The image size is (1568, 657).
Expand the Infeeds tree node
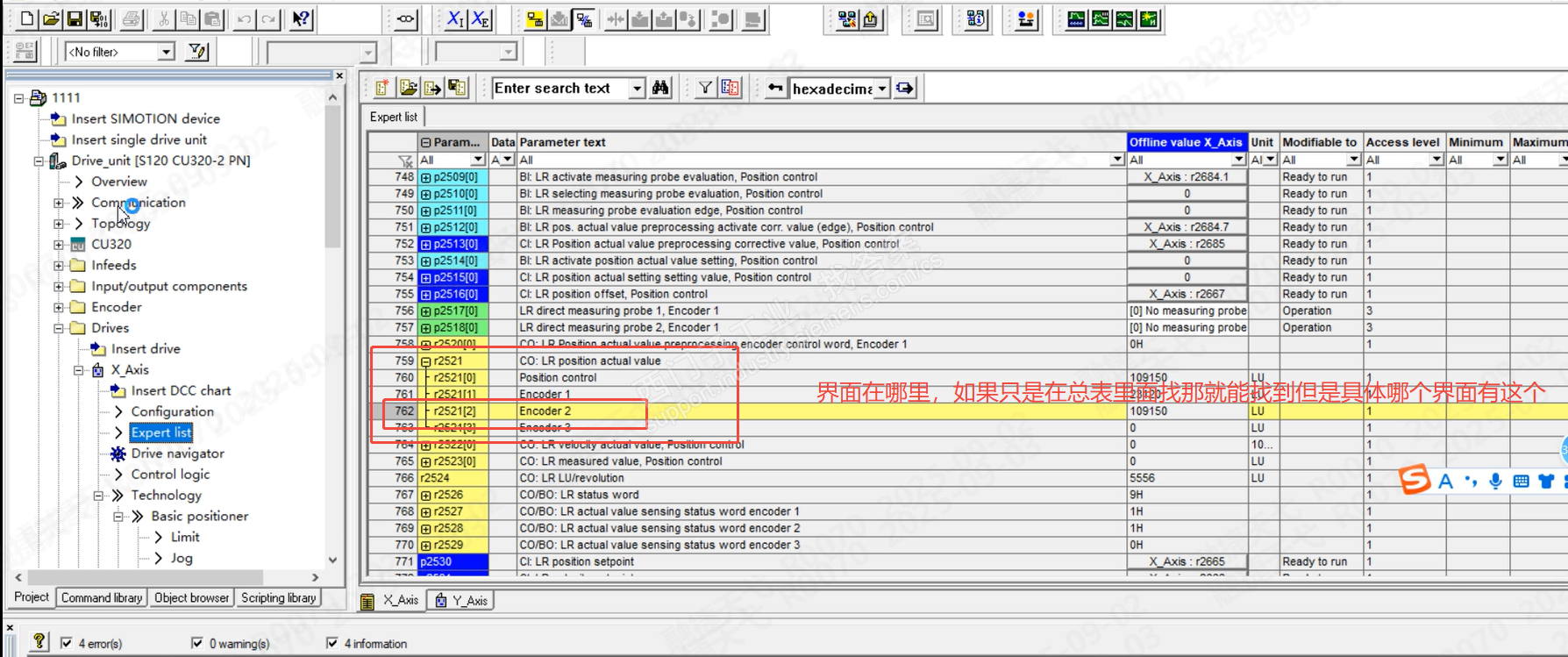click(59, 265)
